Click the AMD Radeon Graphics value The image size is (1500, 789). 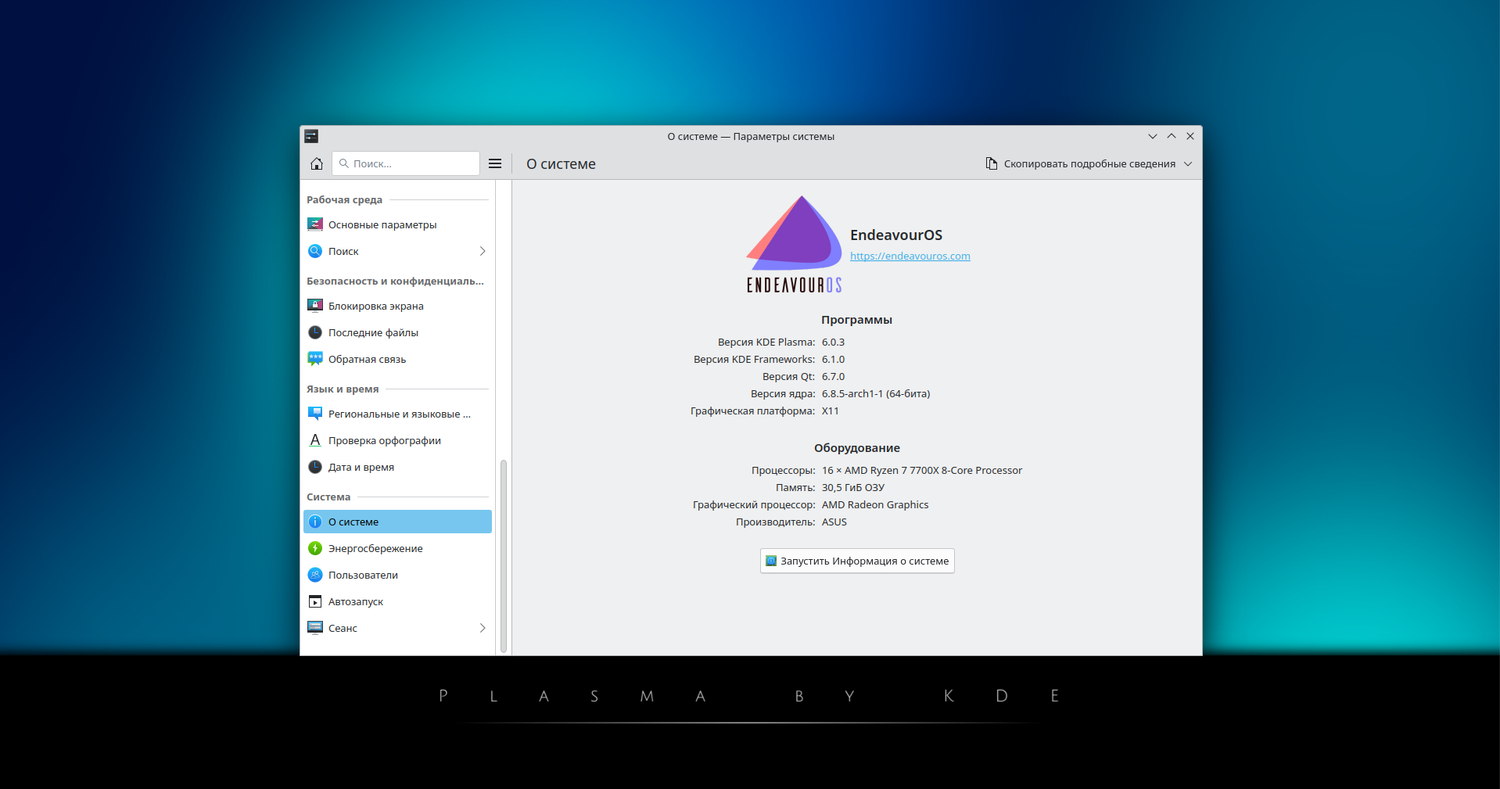875,505
